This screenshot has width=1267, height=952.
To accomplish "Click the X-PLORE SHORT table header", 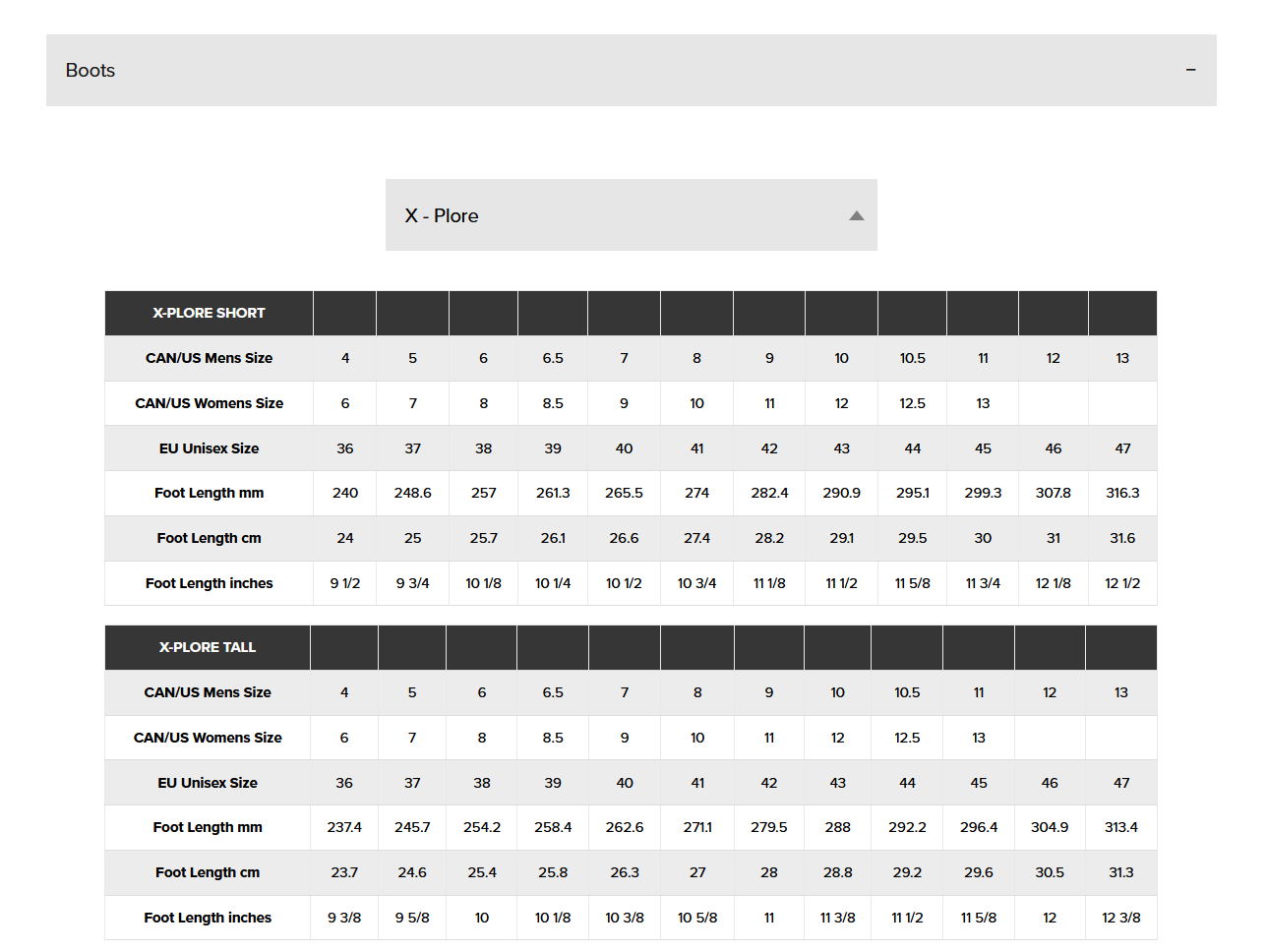I will click(209, 313).
